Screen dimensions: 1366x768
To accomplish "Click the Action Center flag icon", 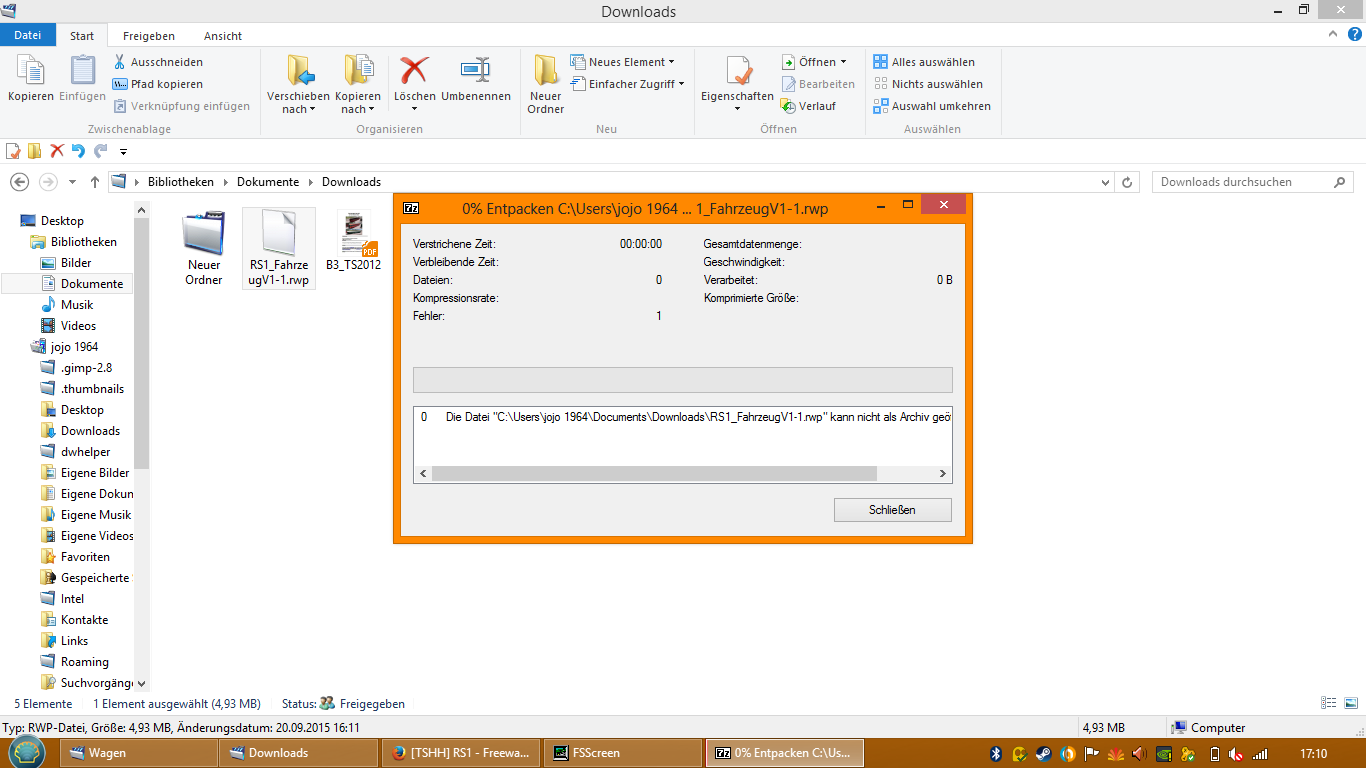I will pyautogui.click(x=1092, y=754).
